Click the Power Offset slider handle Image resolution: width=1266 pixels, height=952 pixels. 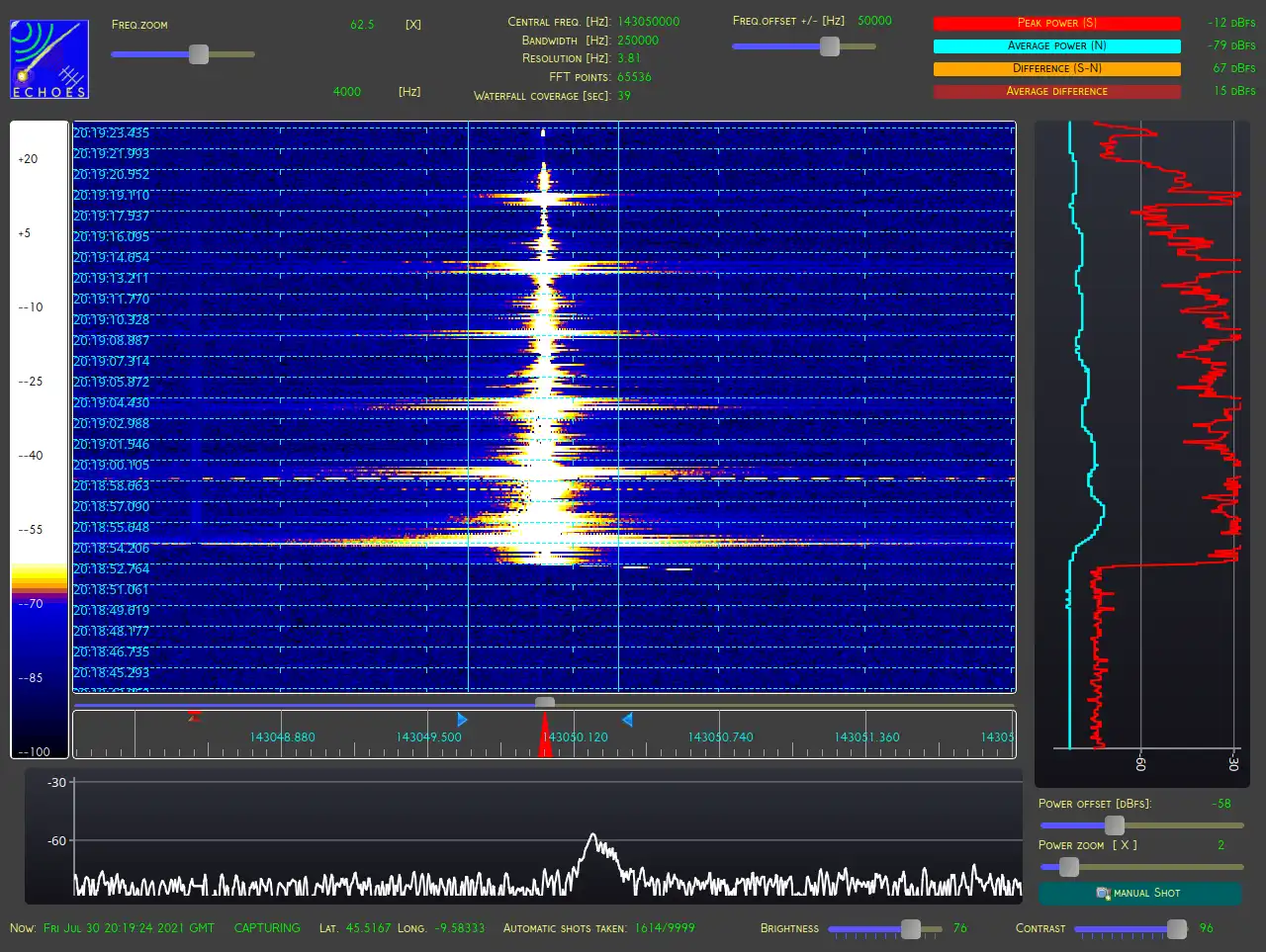[1115, 825]
